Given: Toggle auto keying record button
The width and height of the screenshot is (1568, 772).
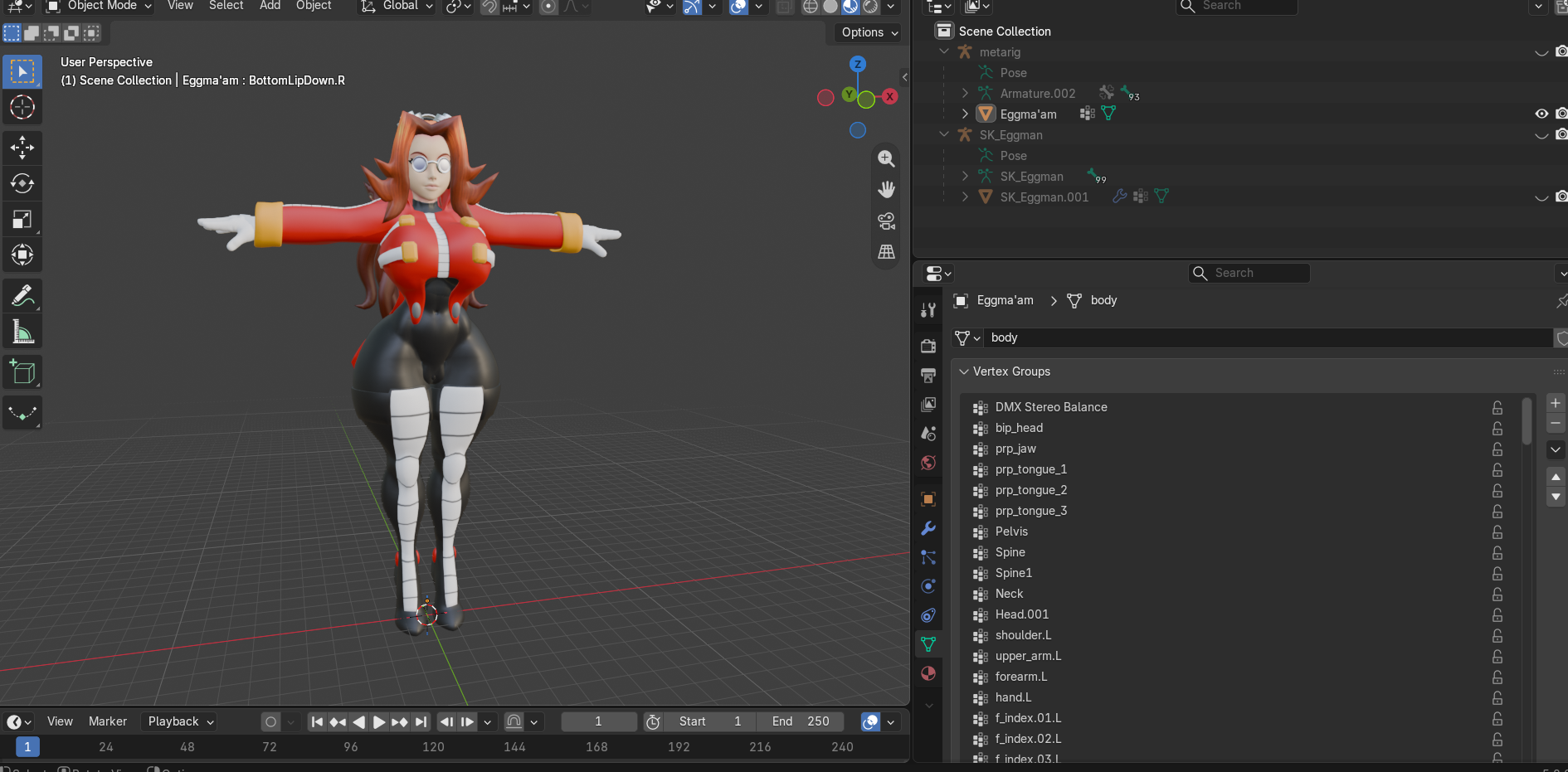Looking at the screenshot, I should [270, 722].
